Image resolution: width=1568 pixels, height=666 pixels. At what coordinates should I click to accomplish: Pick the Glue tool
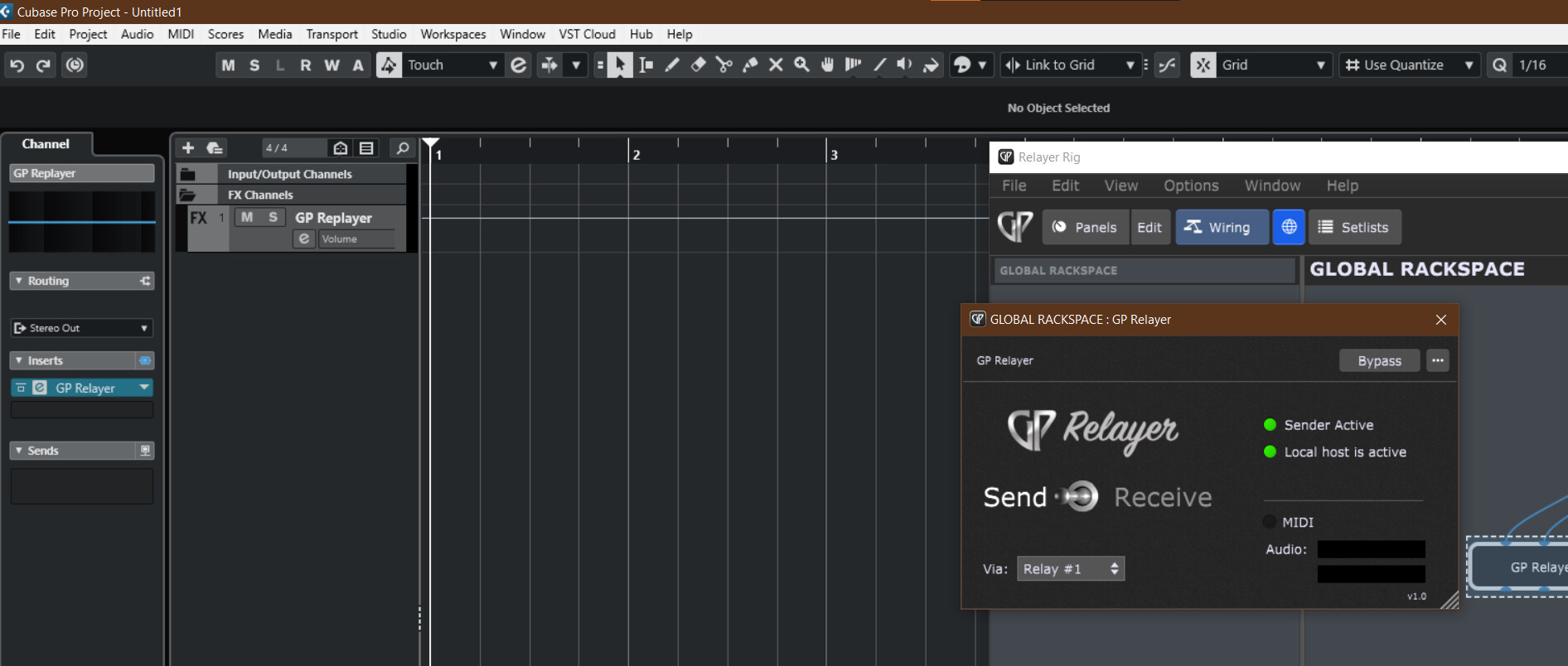[750, 65]
